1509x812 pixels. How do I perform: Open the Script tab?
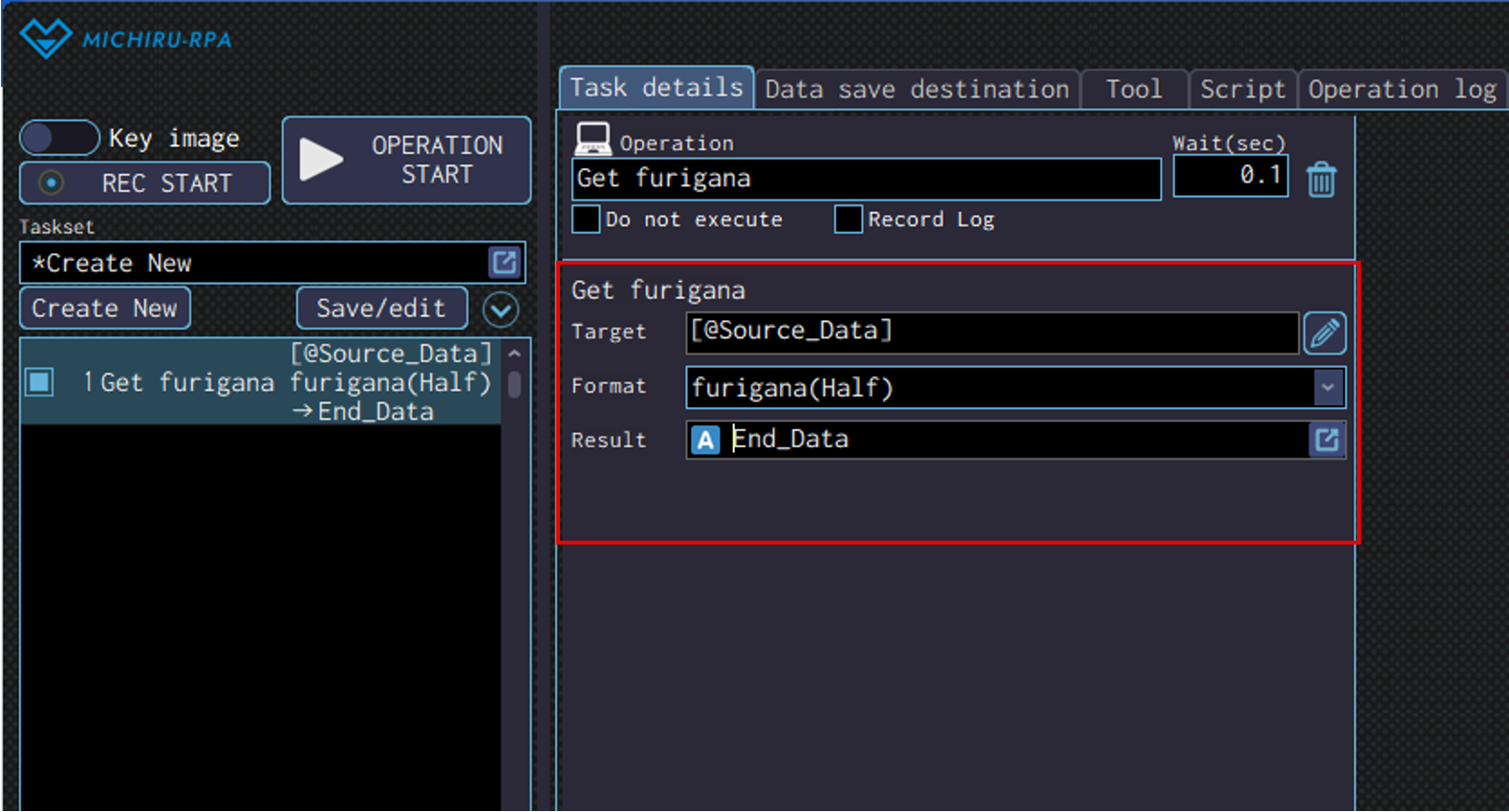point(1241,90)
